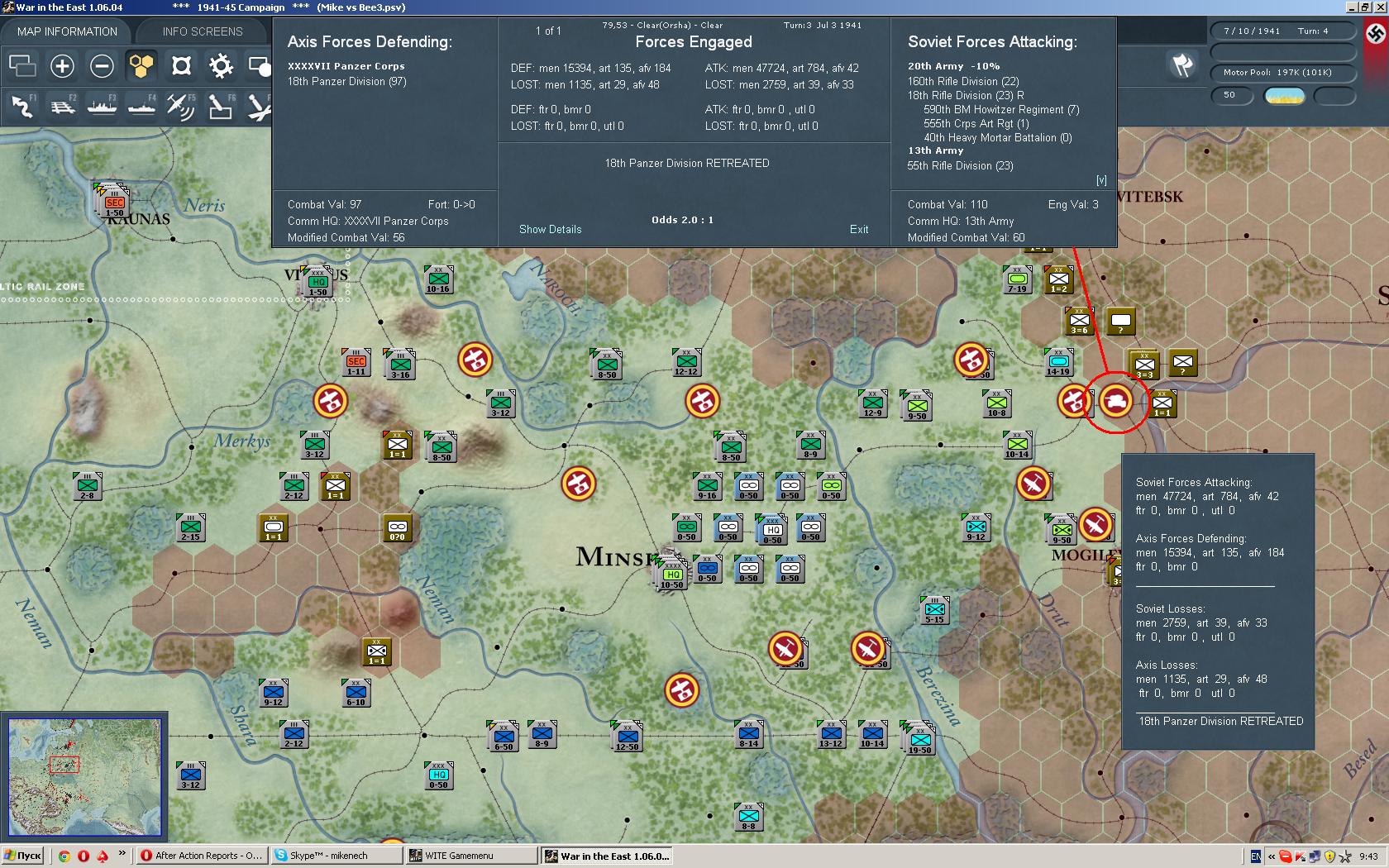
Task: Select the Soviet 3=3 stack near Orsha
Action: point(1144,365)
